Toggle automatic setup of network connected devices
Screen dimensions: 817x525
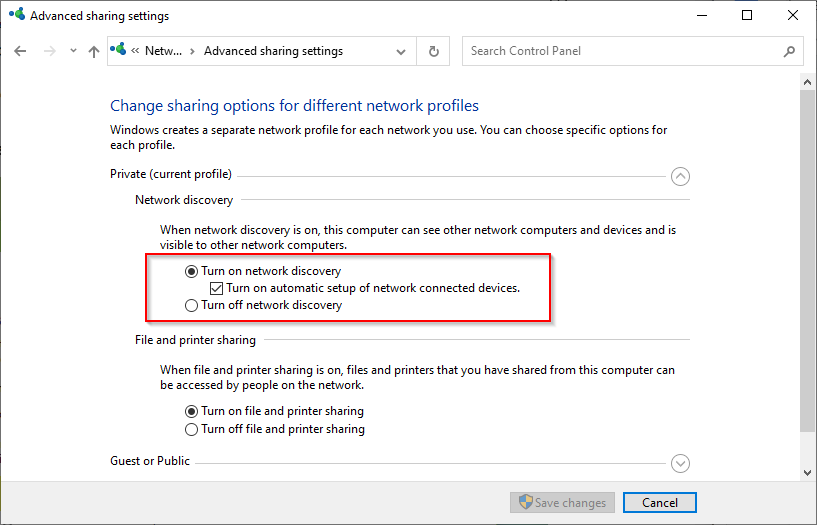(x=217, y=288)
